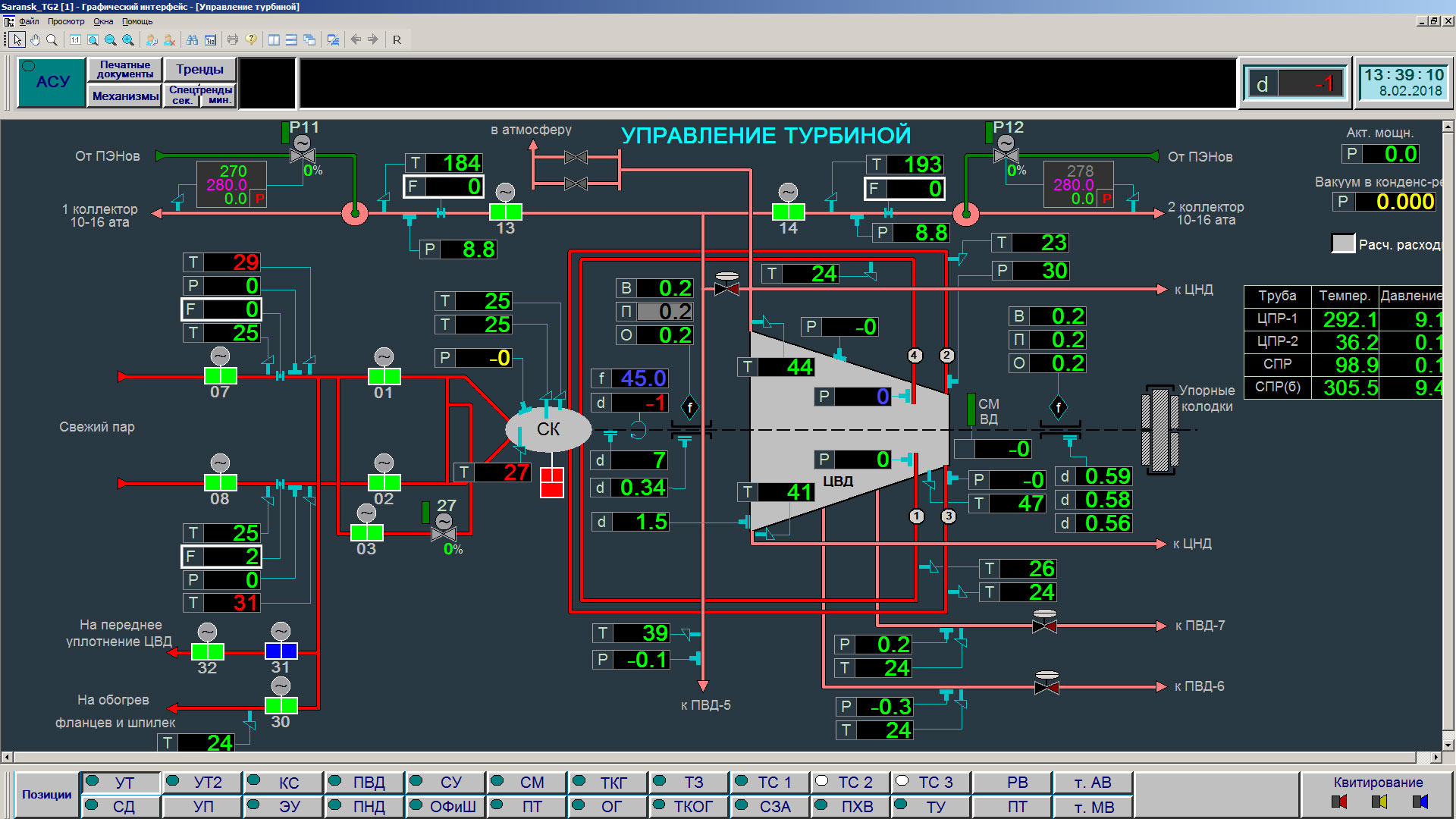Toggle the Расч. расход checkbox
Image resolution: width=1456 pixels, height=819 pixels.
click(1343, 244)
